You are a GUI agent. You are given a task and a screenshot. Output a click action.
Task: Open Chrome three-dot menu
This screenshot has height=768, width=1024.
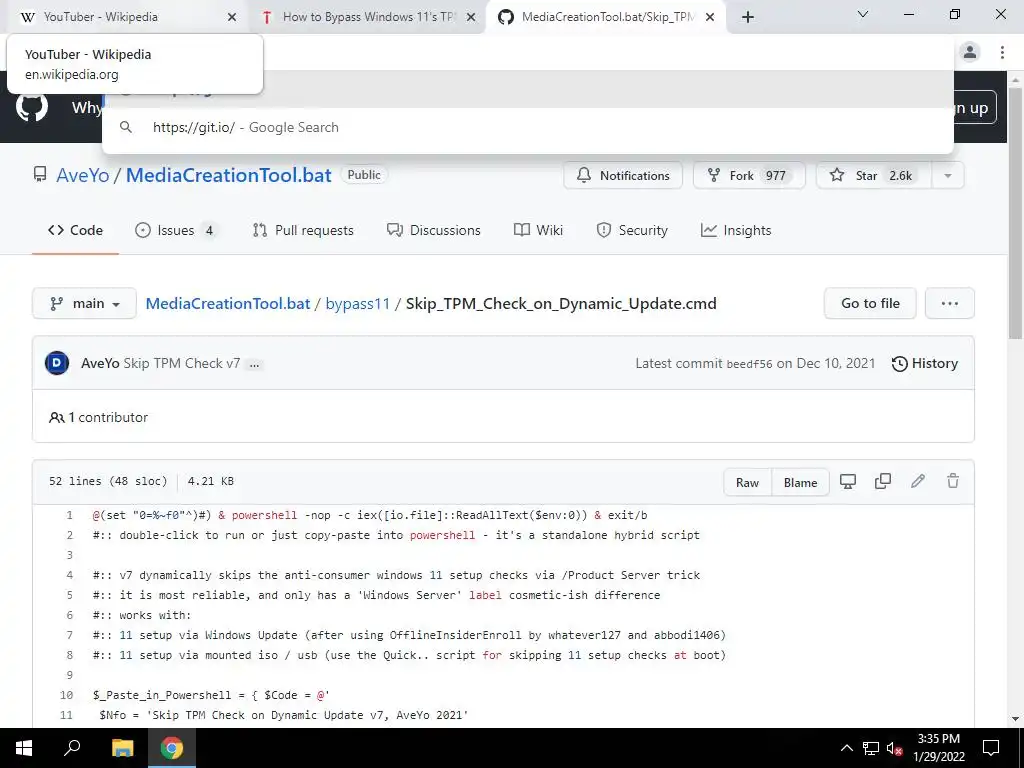[1002, 52]
